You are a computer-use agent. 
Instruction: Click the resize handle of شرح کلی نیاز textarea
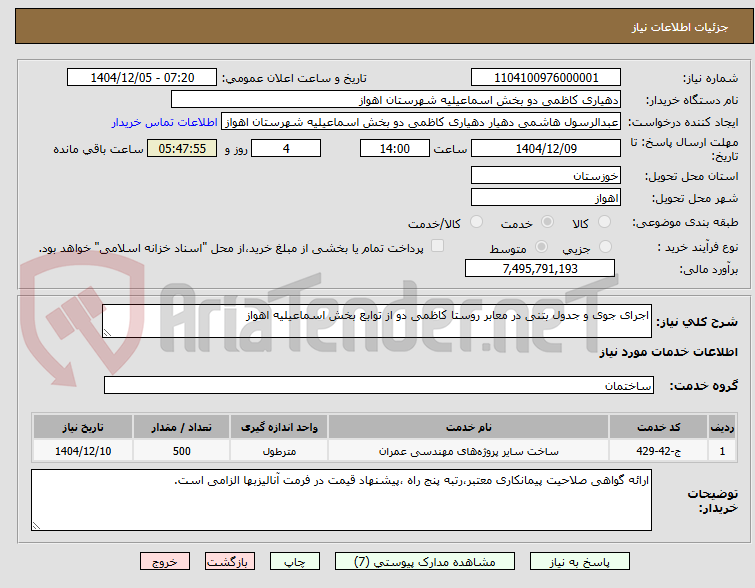(x=107, y=332)
